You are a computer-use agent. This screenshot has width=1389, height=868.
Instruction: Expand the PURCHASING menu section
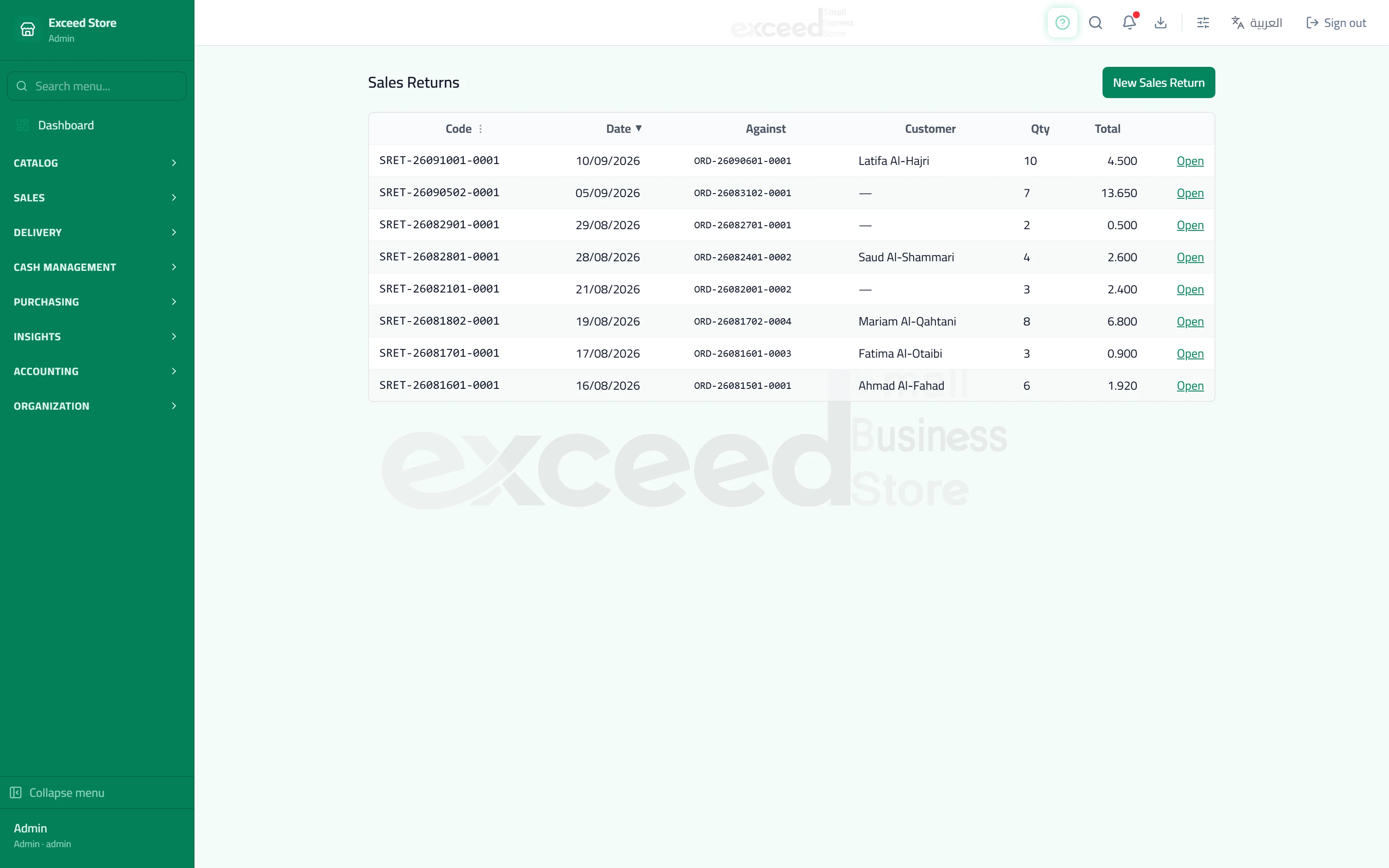point(96,302)
